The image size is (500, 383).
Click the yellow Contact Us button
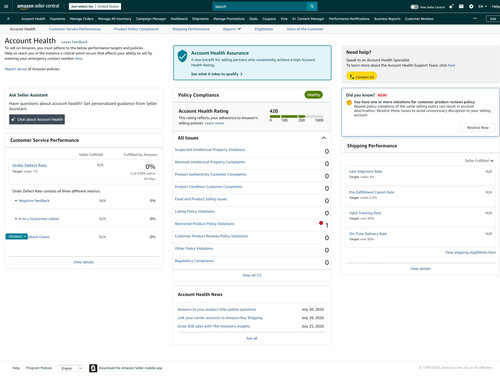362,77
